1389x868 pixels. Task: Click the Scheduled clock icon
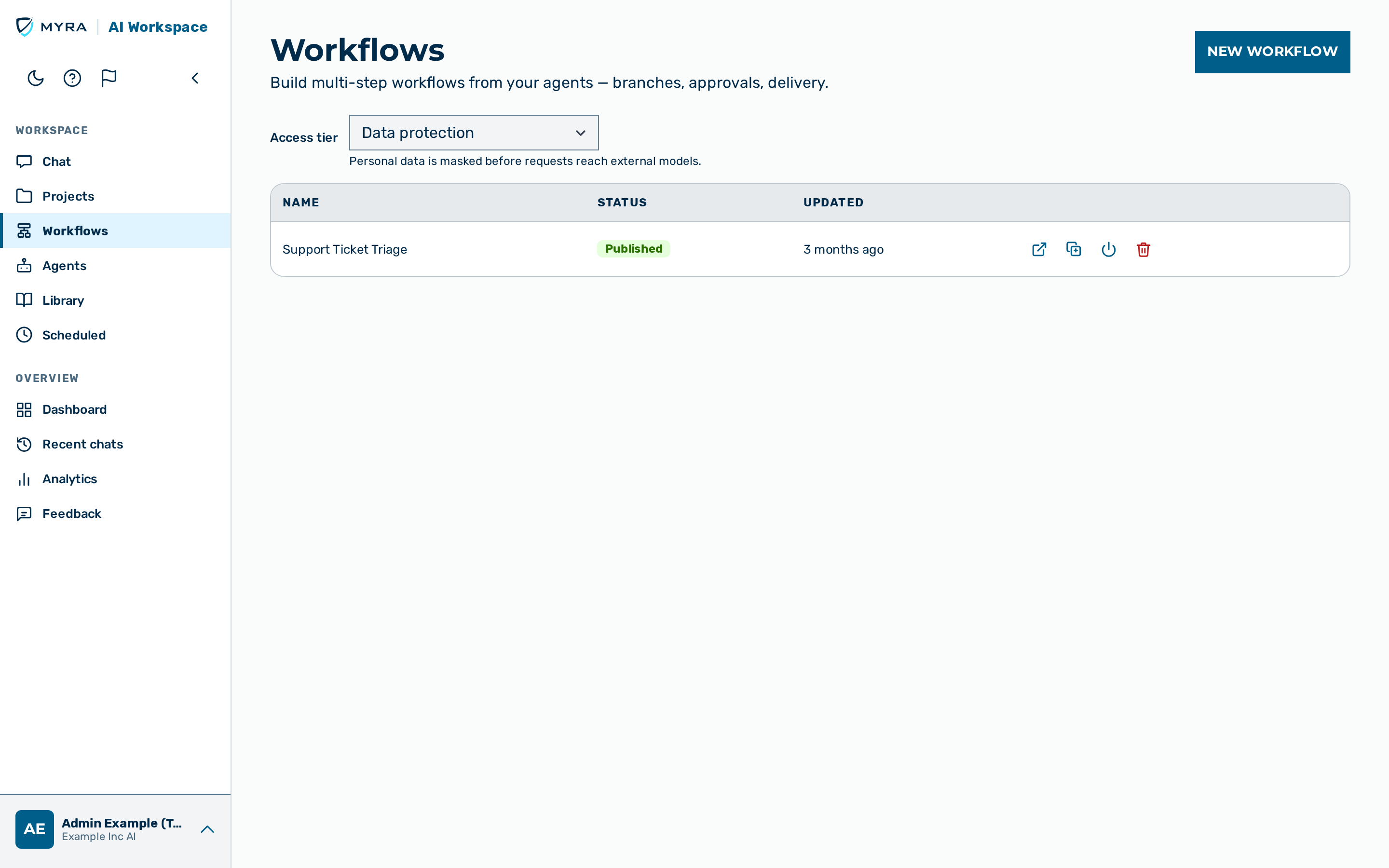click(x=24, y=335)
